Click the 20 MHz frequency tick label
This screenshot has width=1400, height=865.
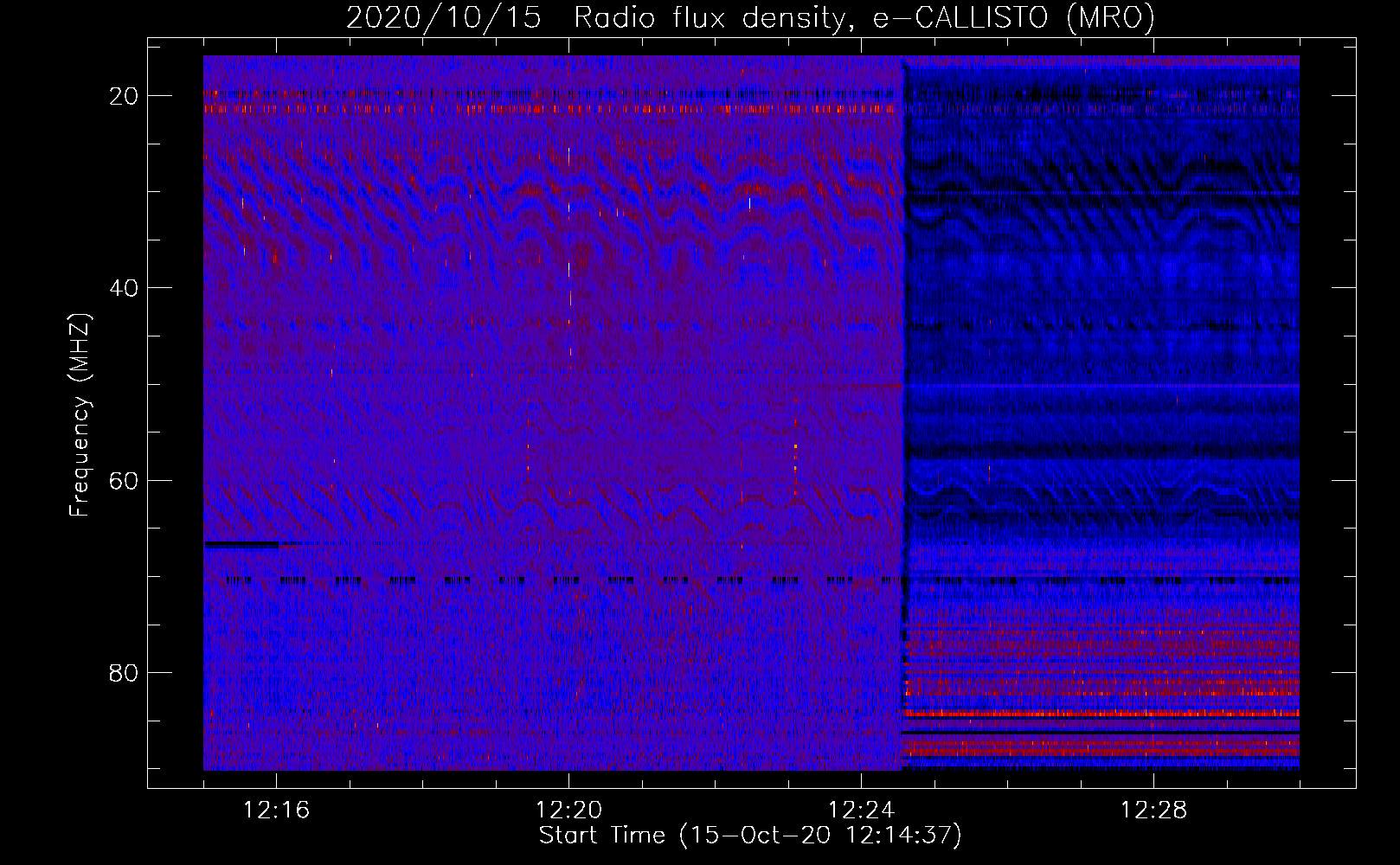(124, 96)
